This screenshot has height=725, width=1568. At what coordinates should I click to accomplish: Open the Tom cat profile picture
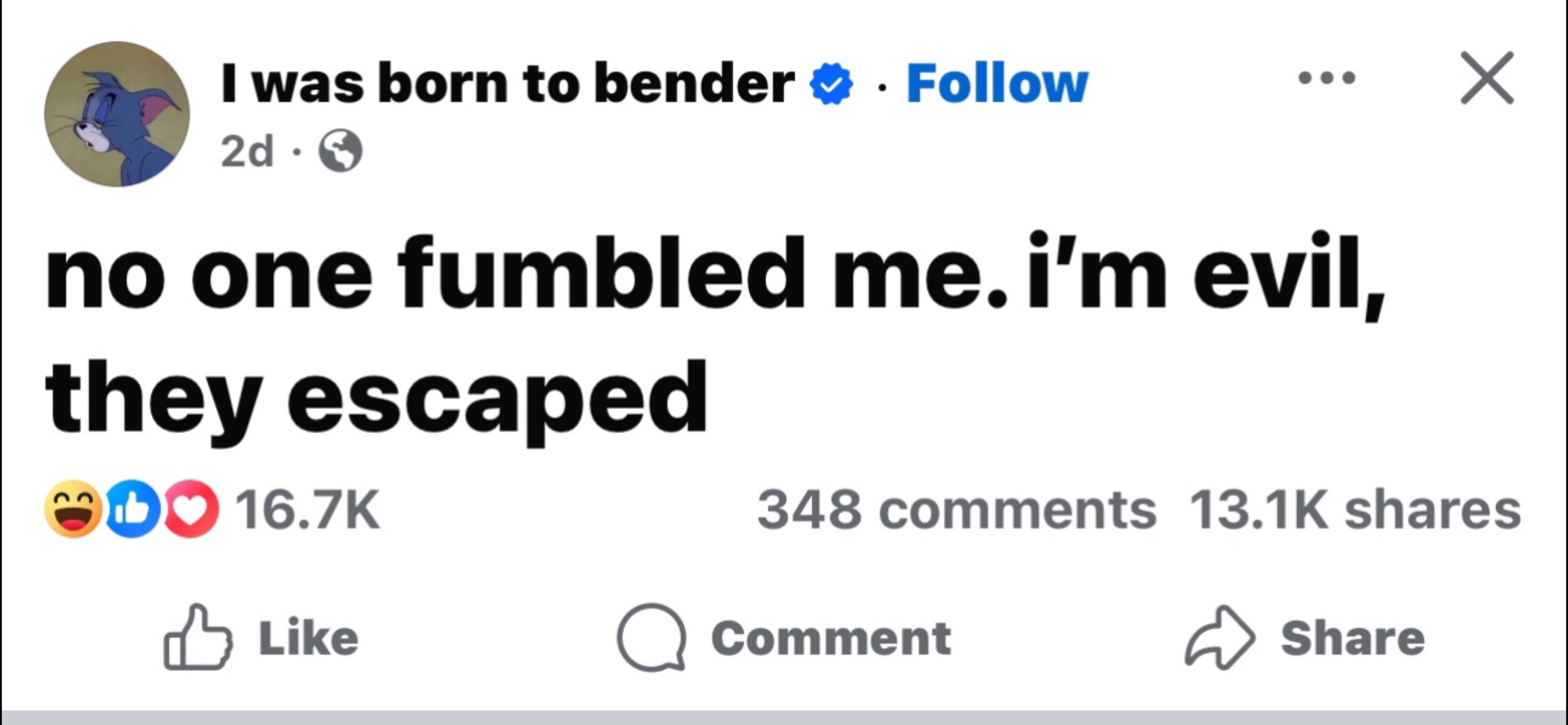(x=117, y=115)
